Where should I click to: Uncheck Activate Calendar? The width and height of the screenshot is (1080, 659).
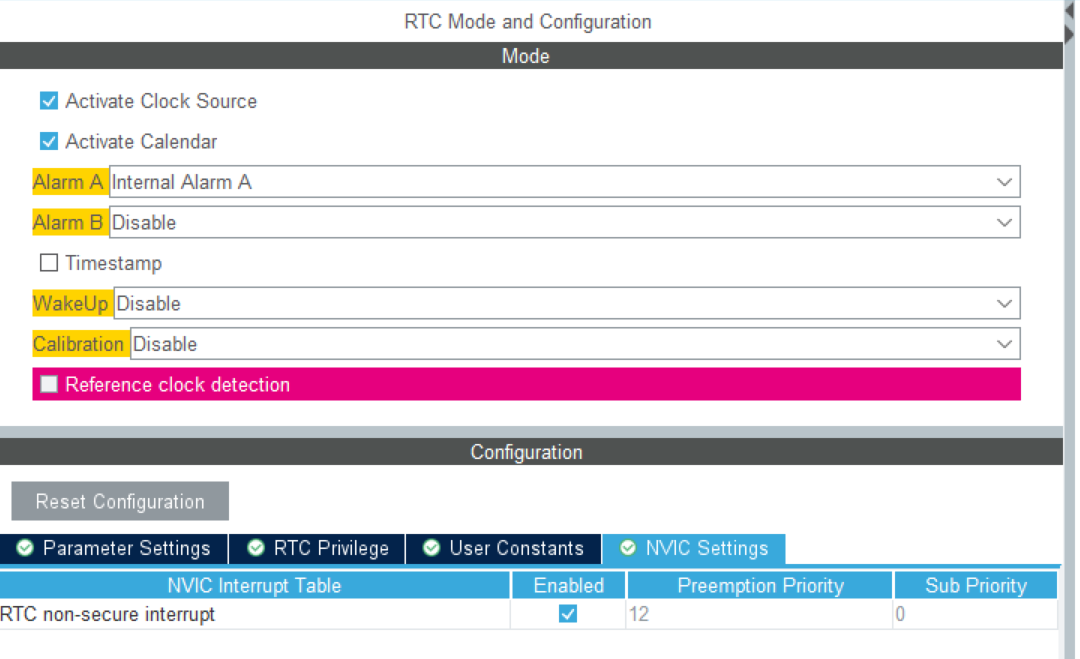click(48, 141)
